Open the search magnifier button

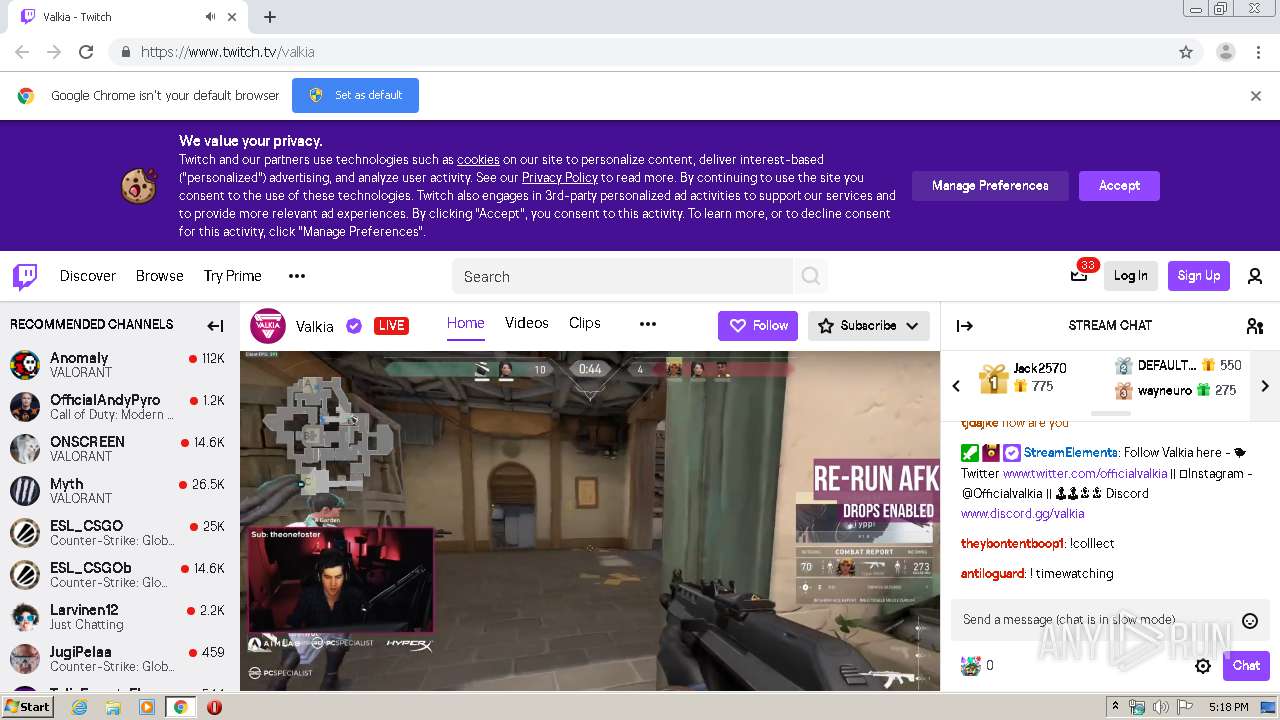811,276
